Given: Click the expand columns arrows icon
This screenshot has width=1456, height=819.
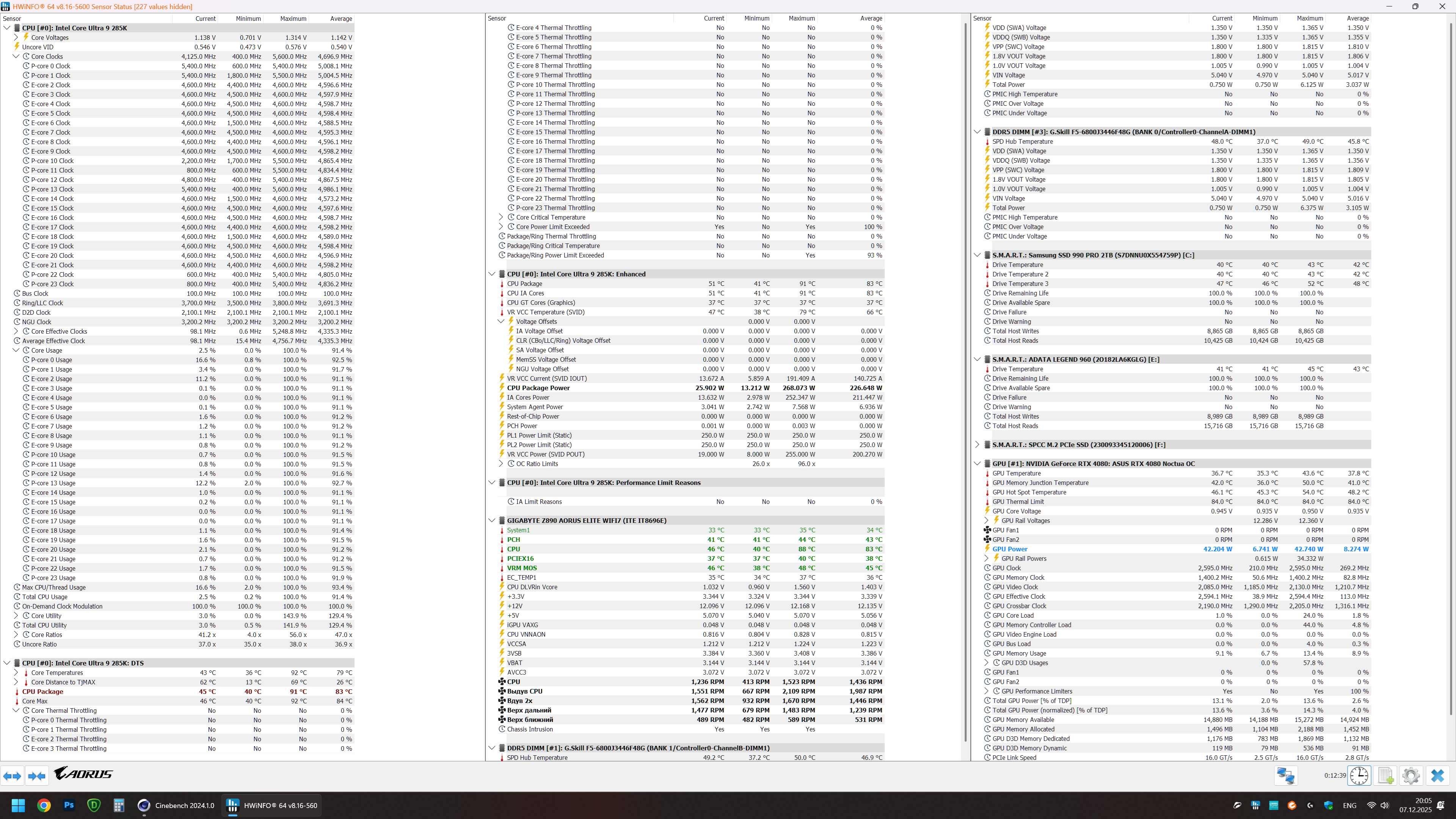Looking at the screenshot, I should [13, 776].
